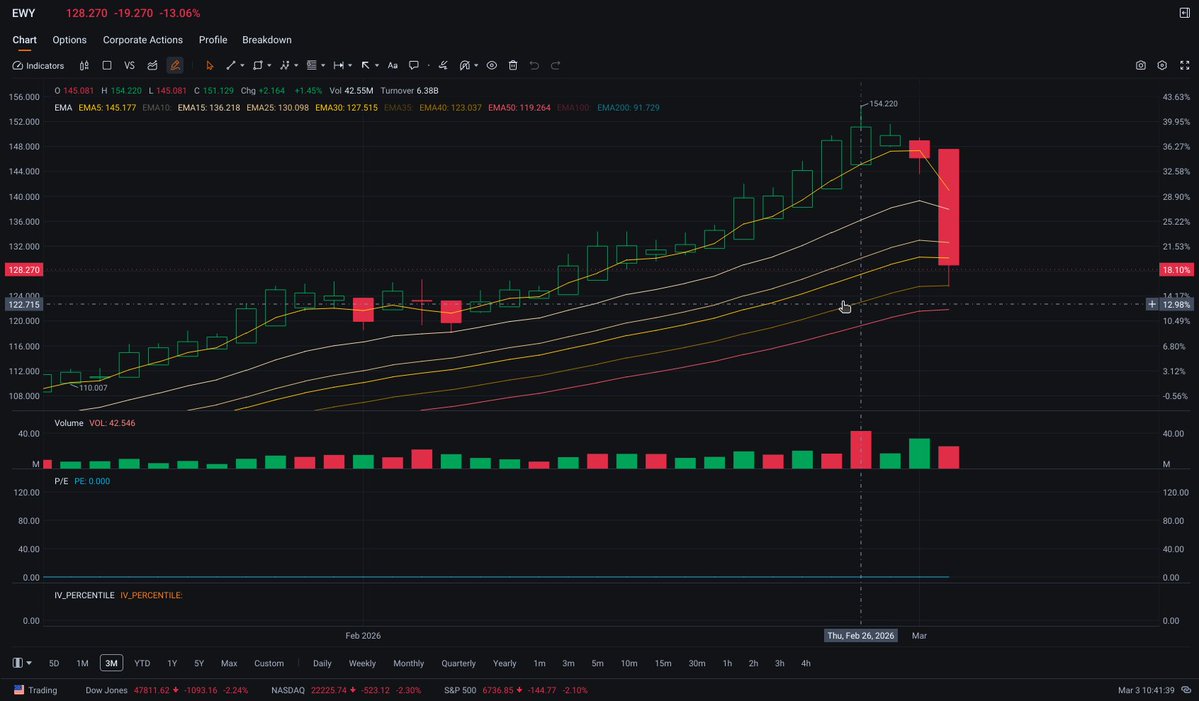1199x701 pixels.
Task: Toggle drawings visibility with eye icon
Action: (x=492, y=66)
